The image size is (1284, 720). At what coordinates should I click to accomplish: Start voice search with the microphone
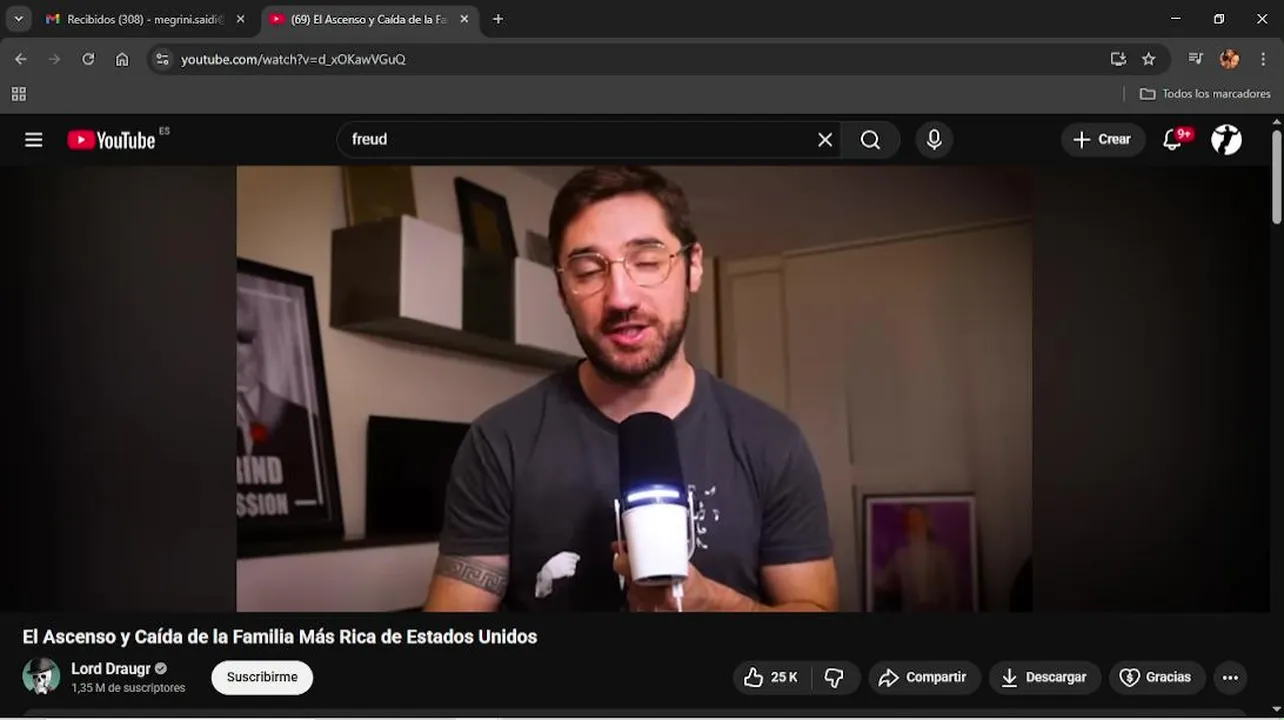[934, 140]
